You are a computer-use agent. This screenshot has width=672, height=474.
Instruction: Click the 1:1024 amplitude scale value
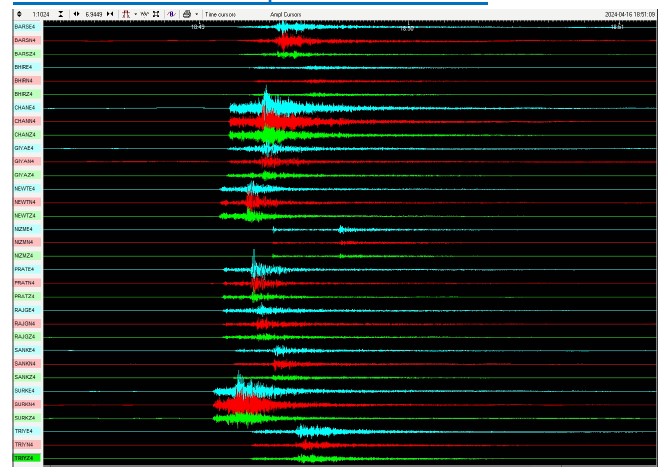coord(41,15)
